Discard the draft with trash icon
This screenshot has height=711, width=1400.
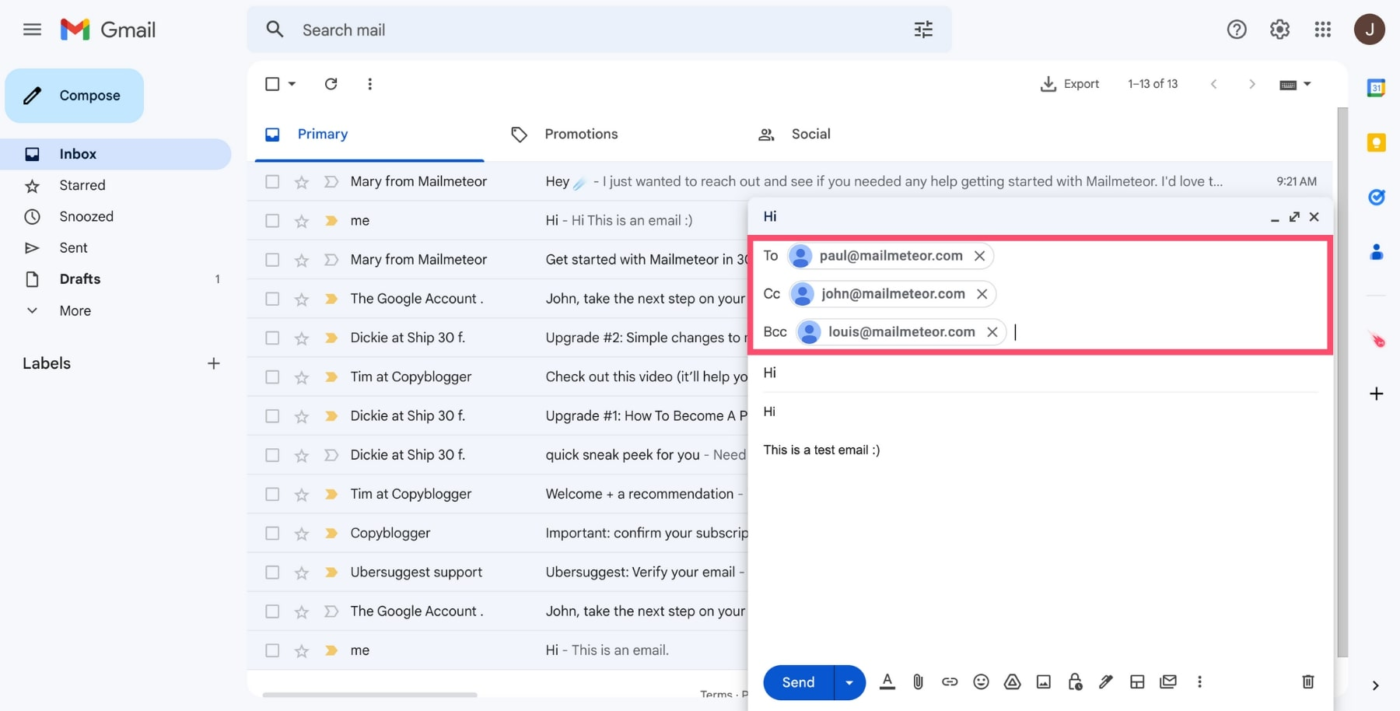click(1308, 682)
